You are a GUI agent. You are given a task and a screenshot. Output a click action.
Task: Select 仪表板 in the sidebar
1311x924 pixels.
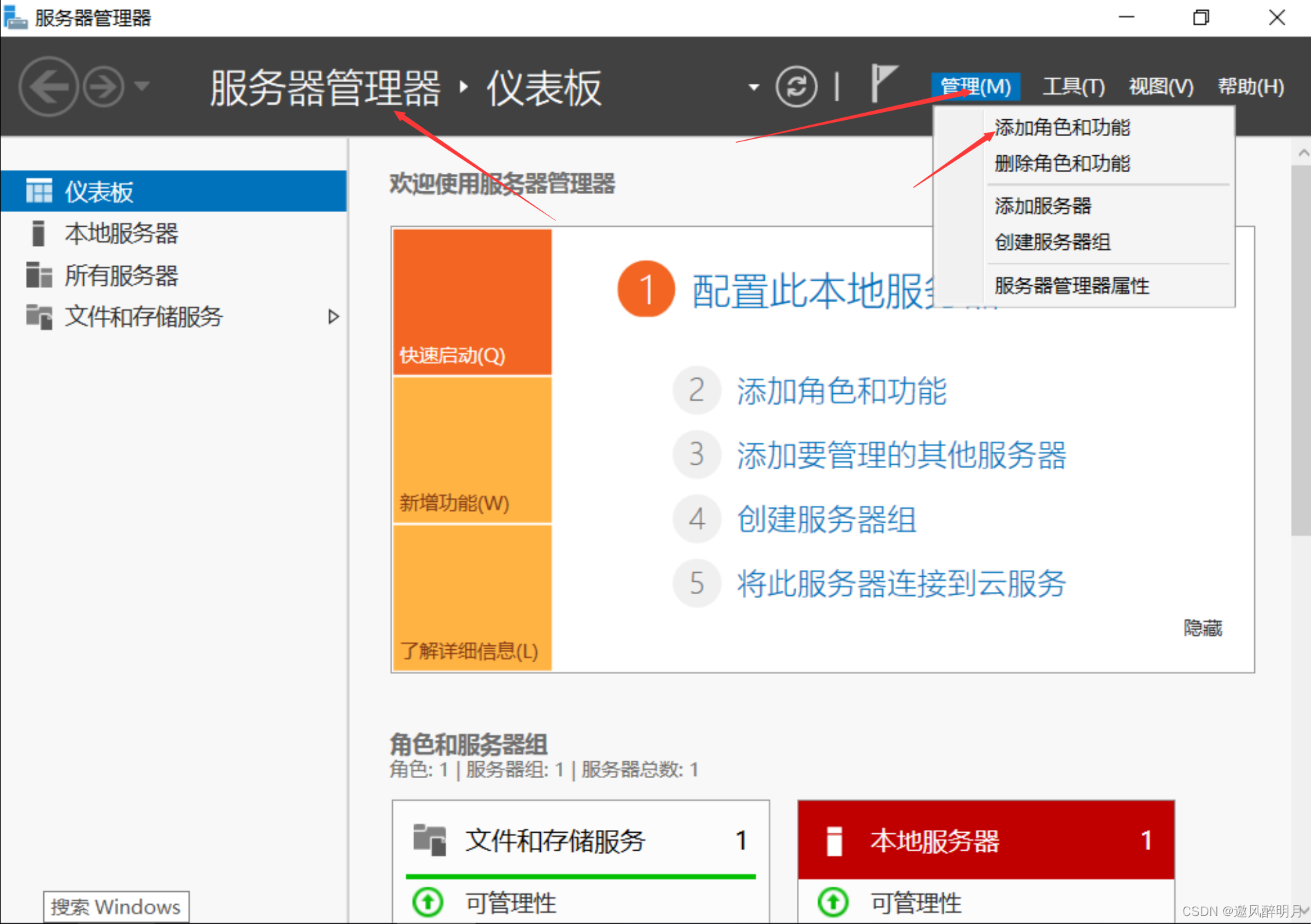pos(173,191)
